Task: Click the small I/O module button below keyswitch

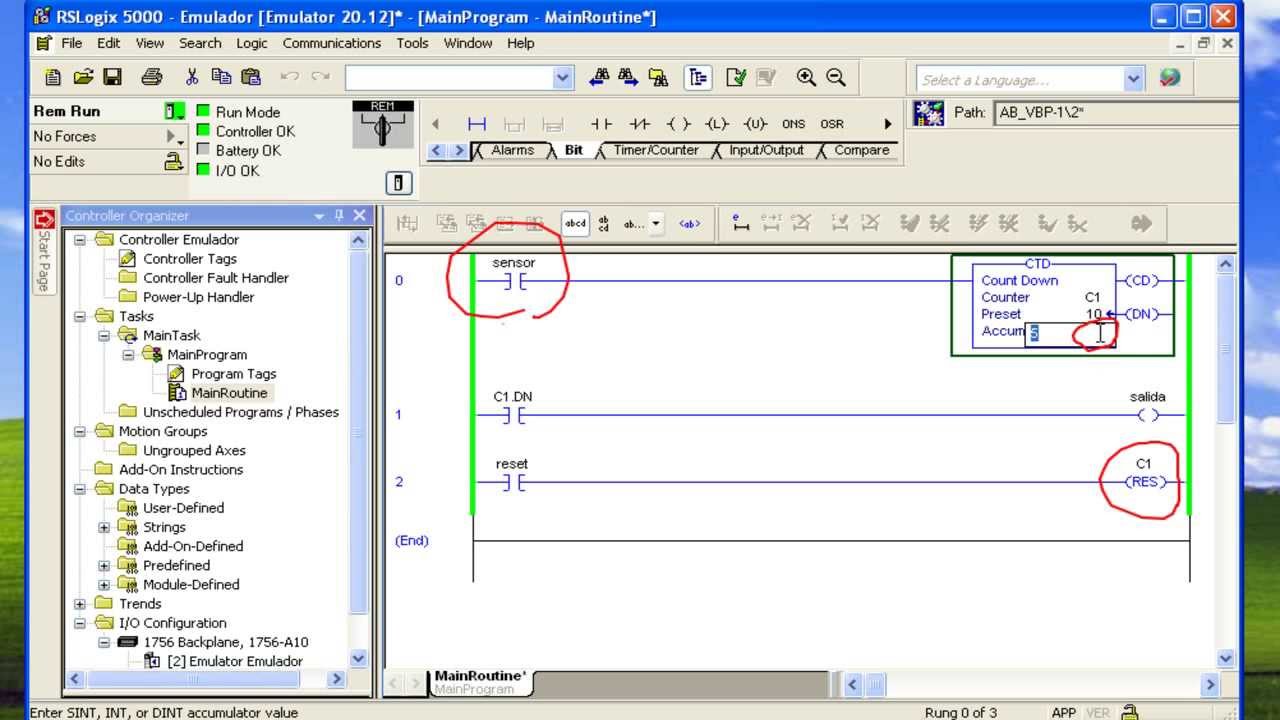Action: 398,183
